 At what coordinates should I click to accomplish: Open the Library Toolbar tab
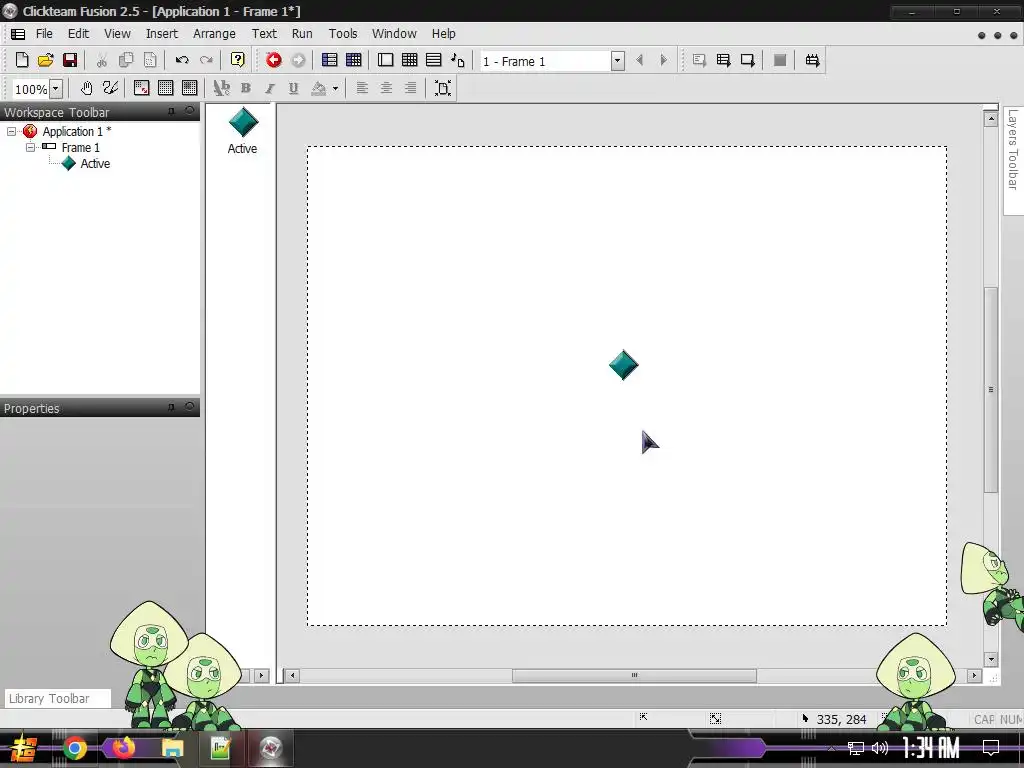[x=57, y=698]
